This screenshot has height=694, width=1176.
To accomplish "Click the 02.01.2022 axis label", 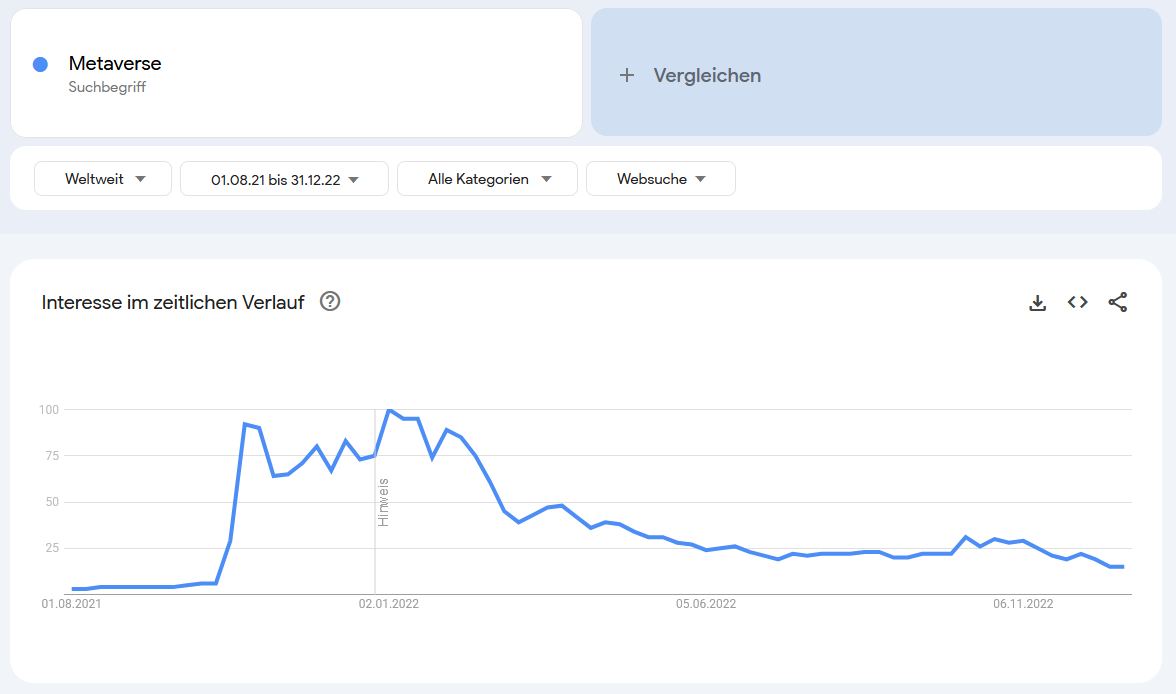I will tap(390, 603).
